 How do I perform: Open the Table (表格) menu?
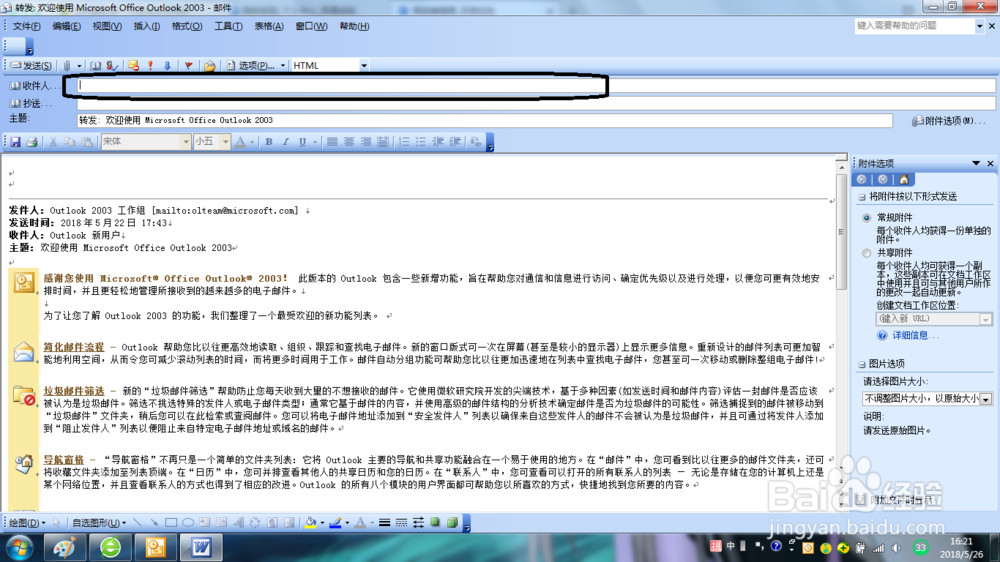[268, 26]
